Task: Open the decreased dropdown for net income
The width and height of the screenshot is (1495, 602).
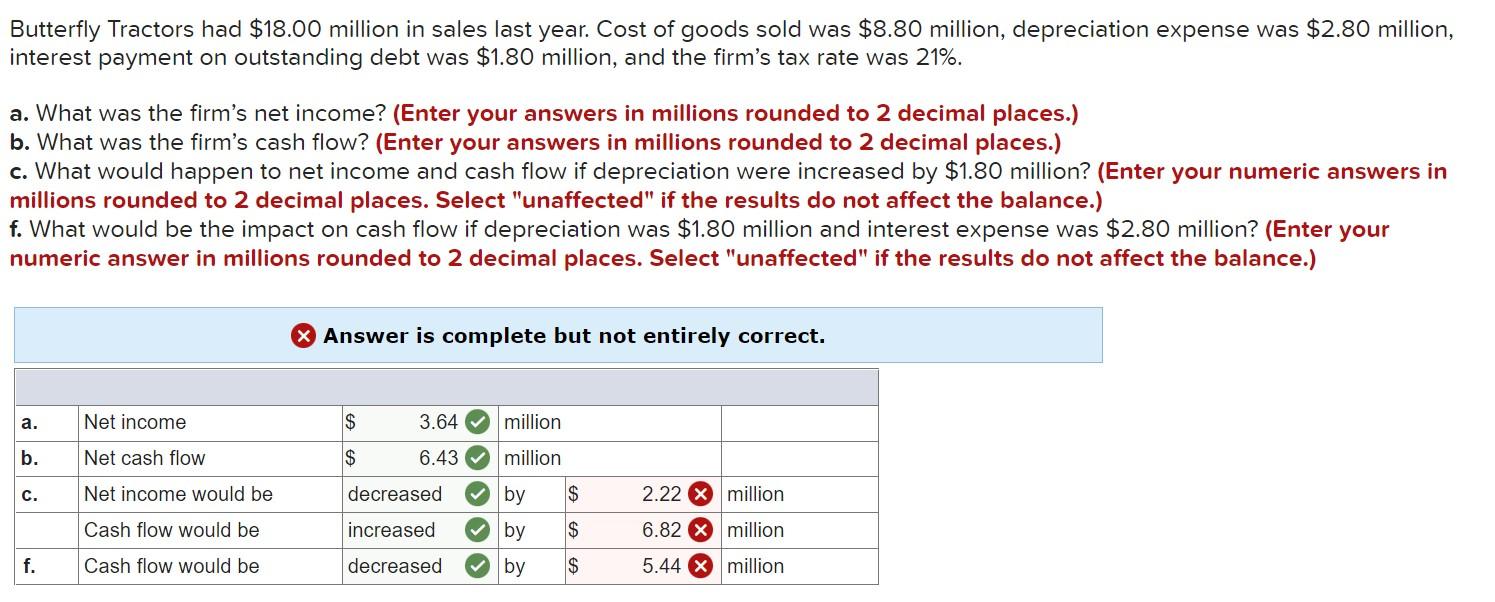Action: coord(400,494)
